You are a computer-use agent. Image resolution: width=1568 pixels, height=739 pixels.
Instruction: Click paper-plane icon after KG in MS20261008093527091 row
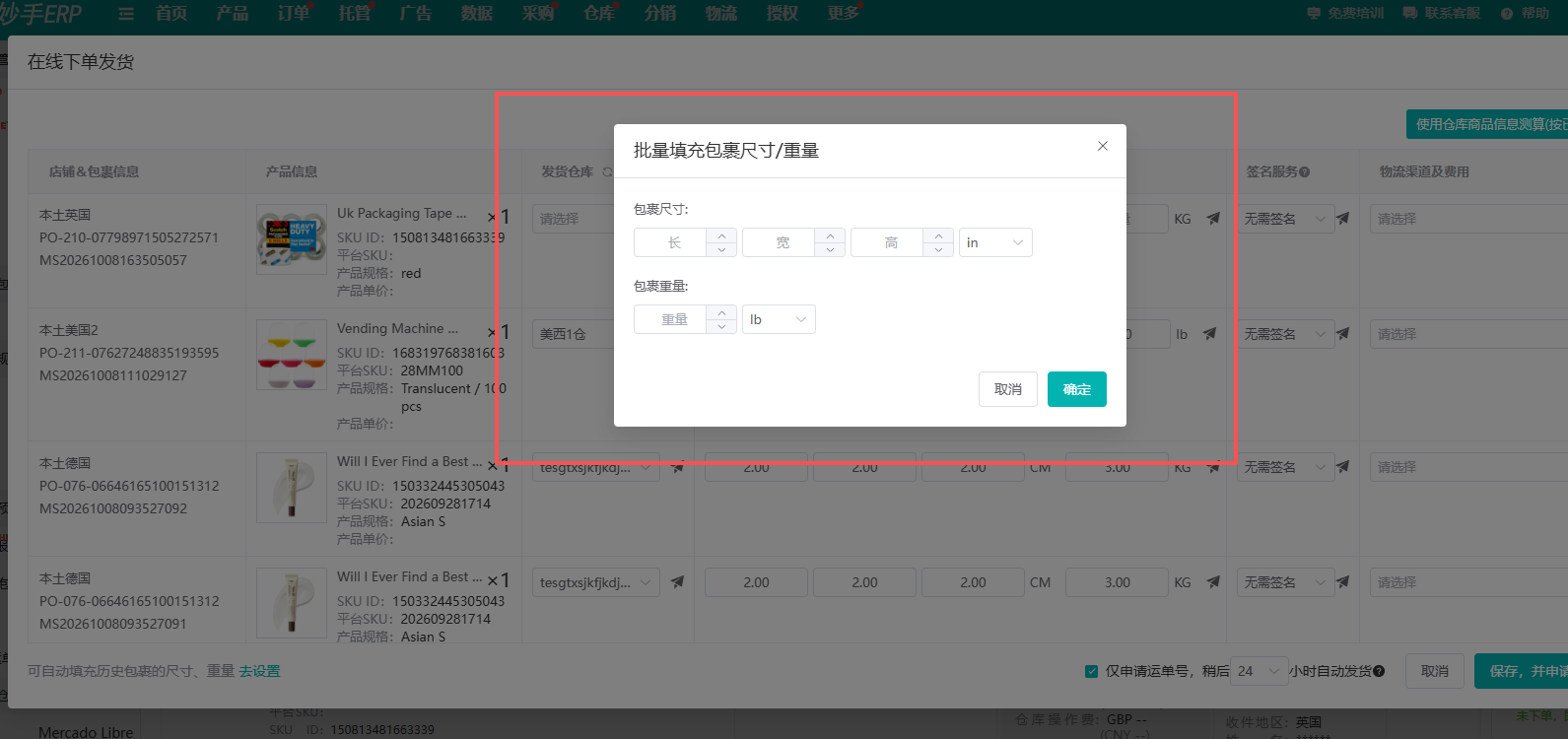(1213, 582)
